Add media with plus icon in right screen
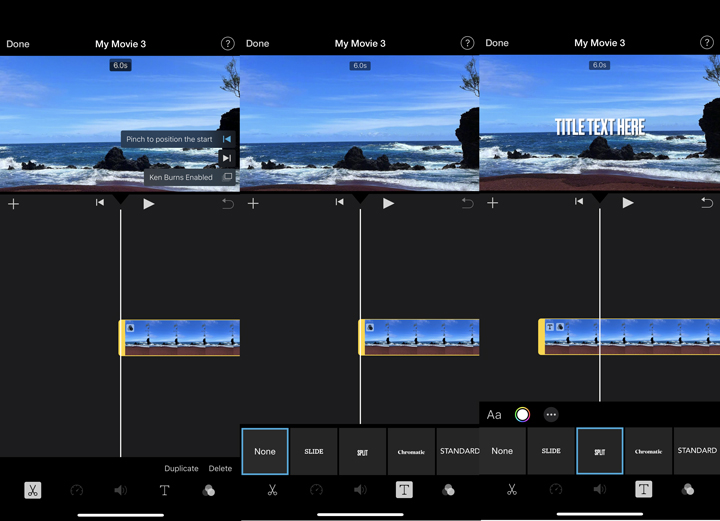Viewport: 720px width, 521px height. 493,203
